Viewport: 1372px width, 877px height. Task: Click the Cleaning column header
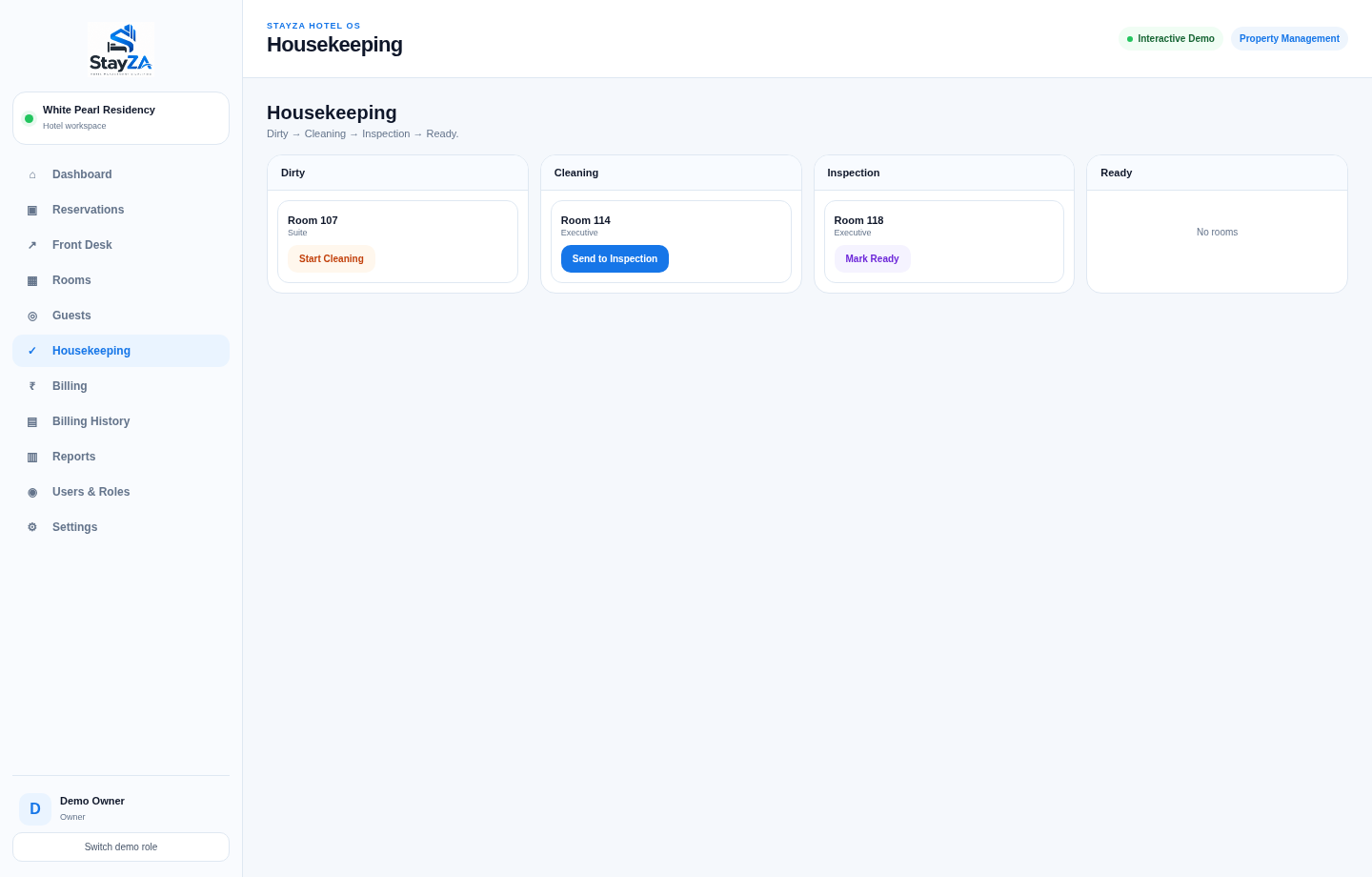tap(671, 173)
